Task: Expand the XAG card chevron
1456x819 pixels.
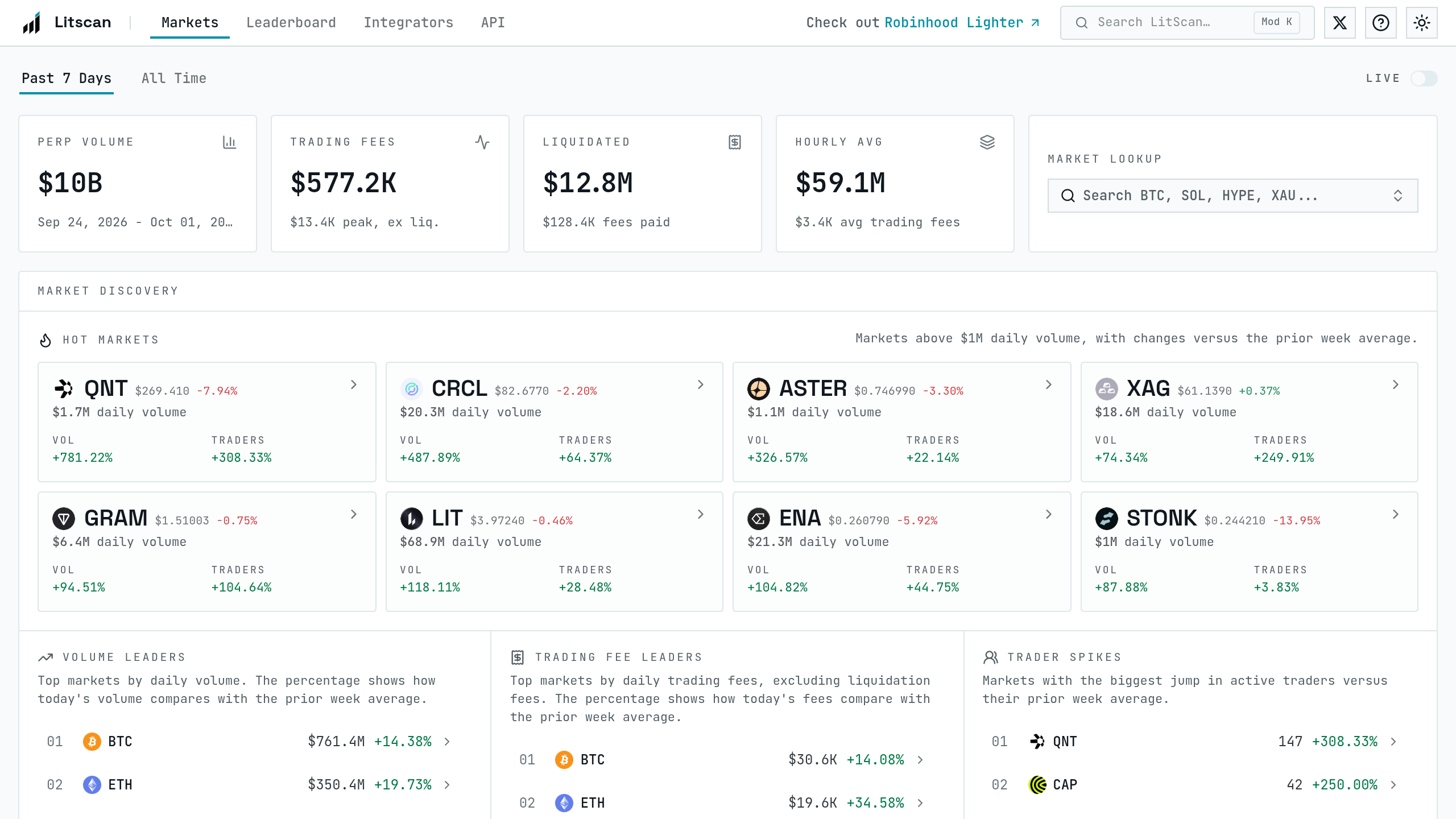Action: tap(1396, 384)
